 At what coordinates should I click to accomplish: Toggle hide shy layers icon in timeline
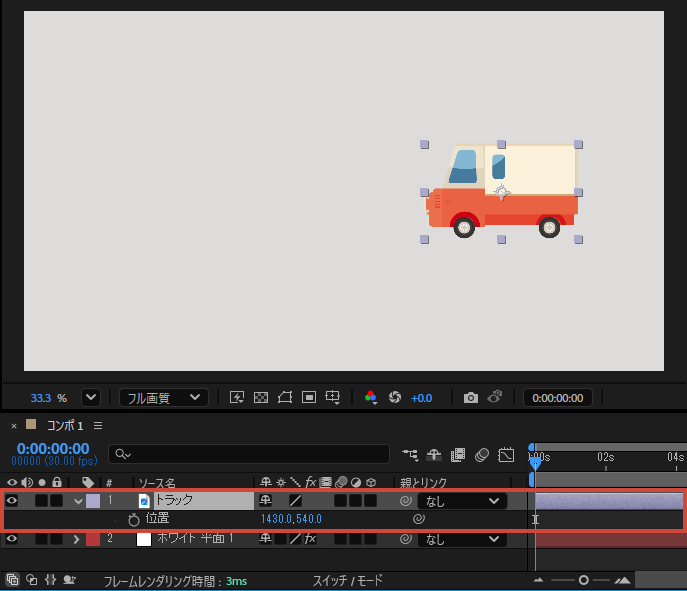434,455
